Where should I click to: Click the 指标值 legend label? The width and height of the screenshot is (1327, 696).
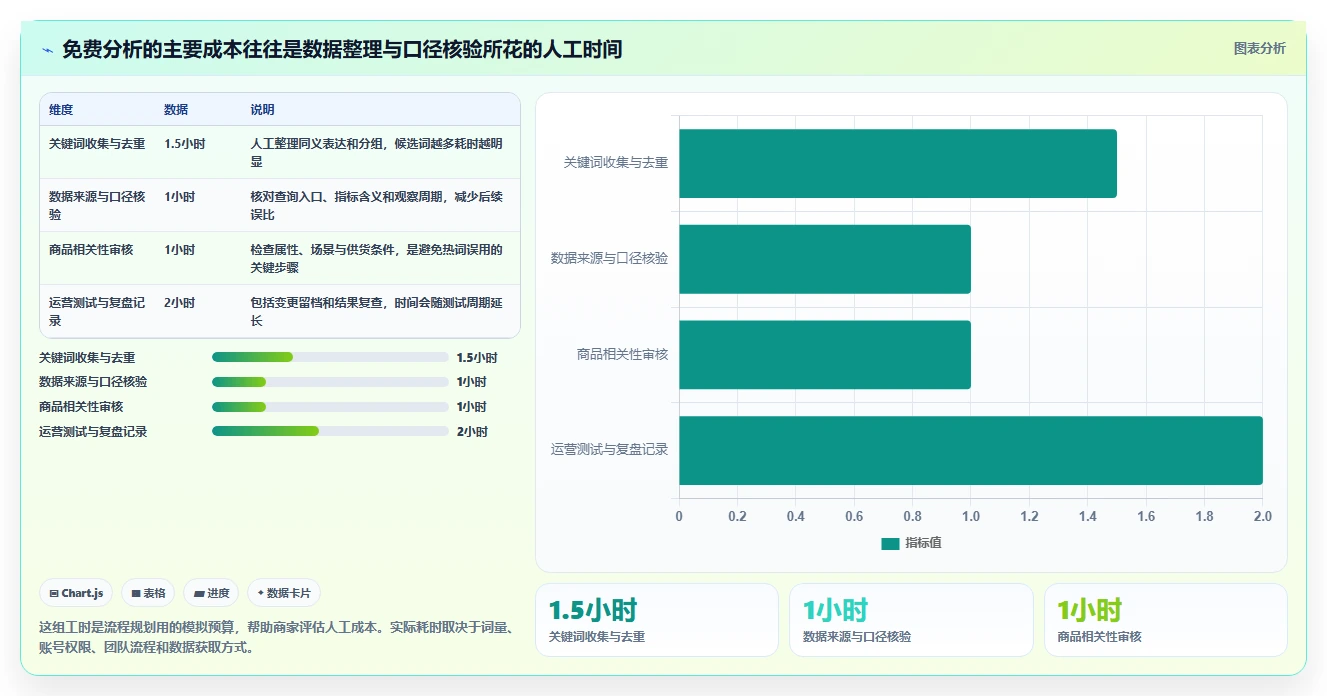tap(923, 543)
